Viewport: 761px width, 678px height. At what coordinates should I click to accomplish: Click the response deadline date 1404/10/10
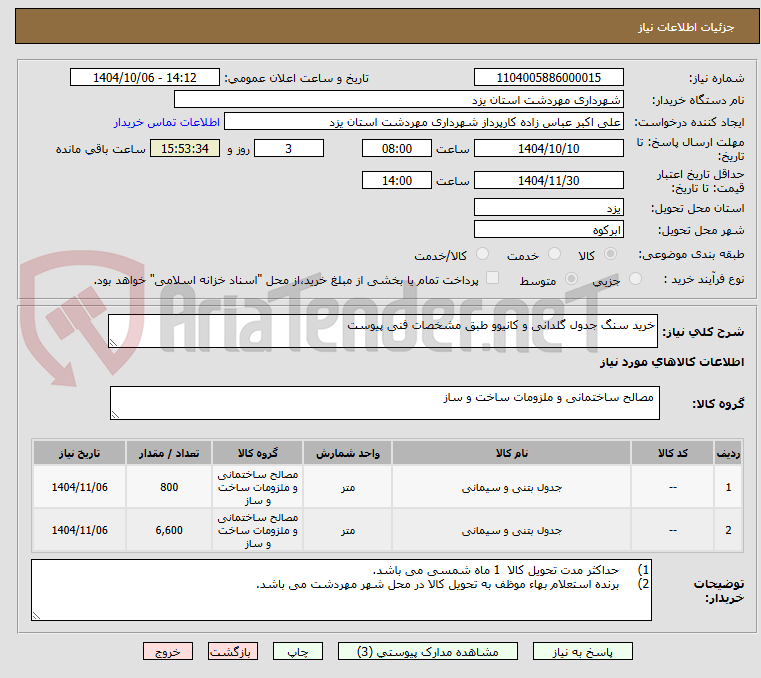[548, 149]
